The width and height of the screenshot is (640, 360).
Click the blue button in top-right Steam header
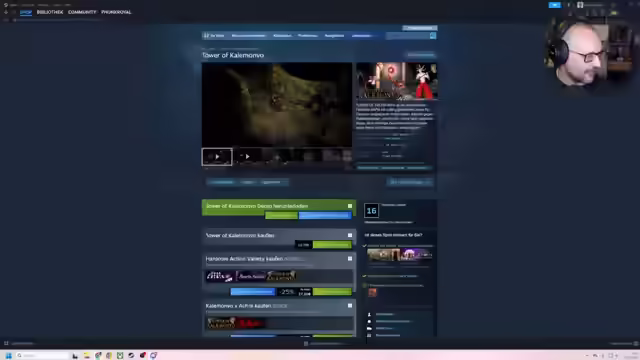click(x=555, y=5)
